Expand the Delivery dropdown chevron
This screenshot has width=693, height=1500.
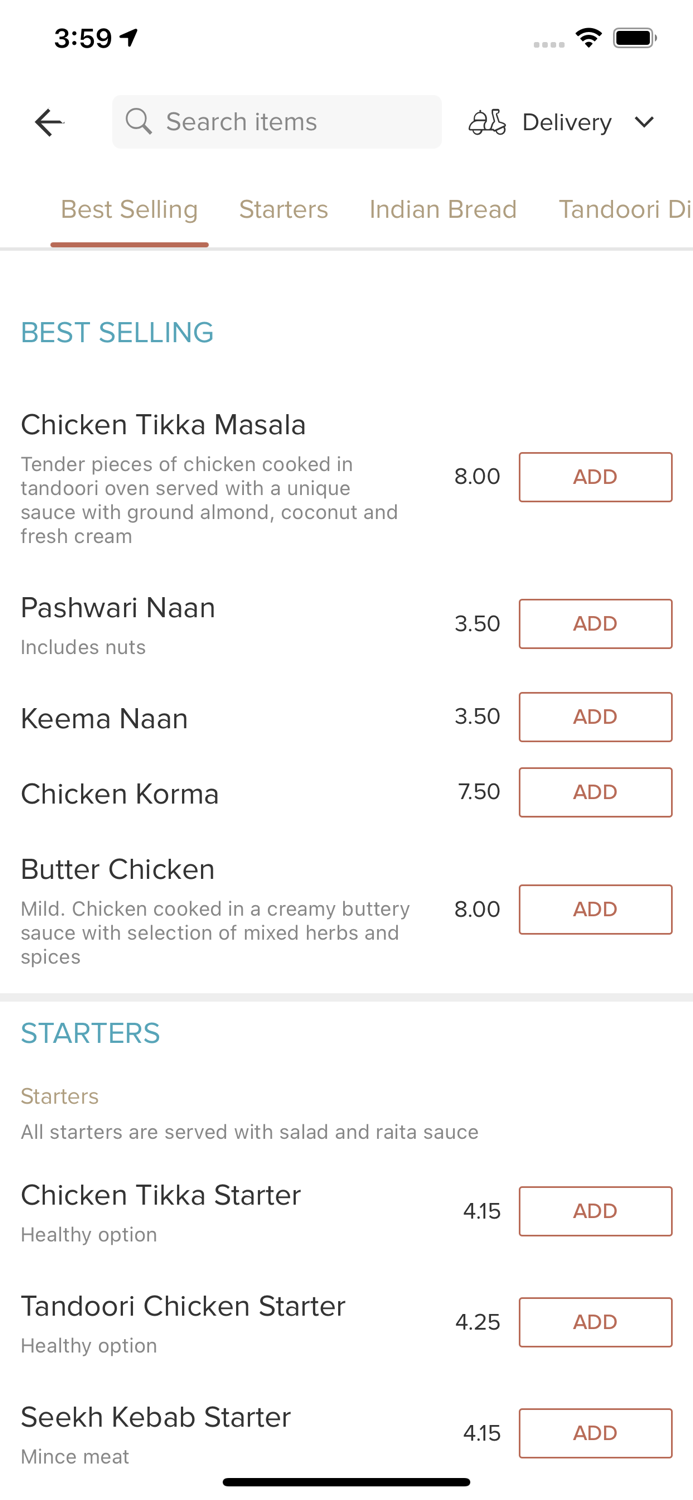[644, 122]
